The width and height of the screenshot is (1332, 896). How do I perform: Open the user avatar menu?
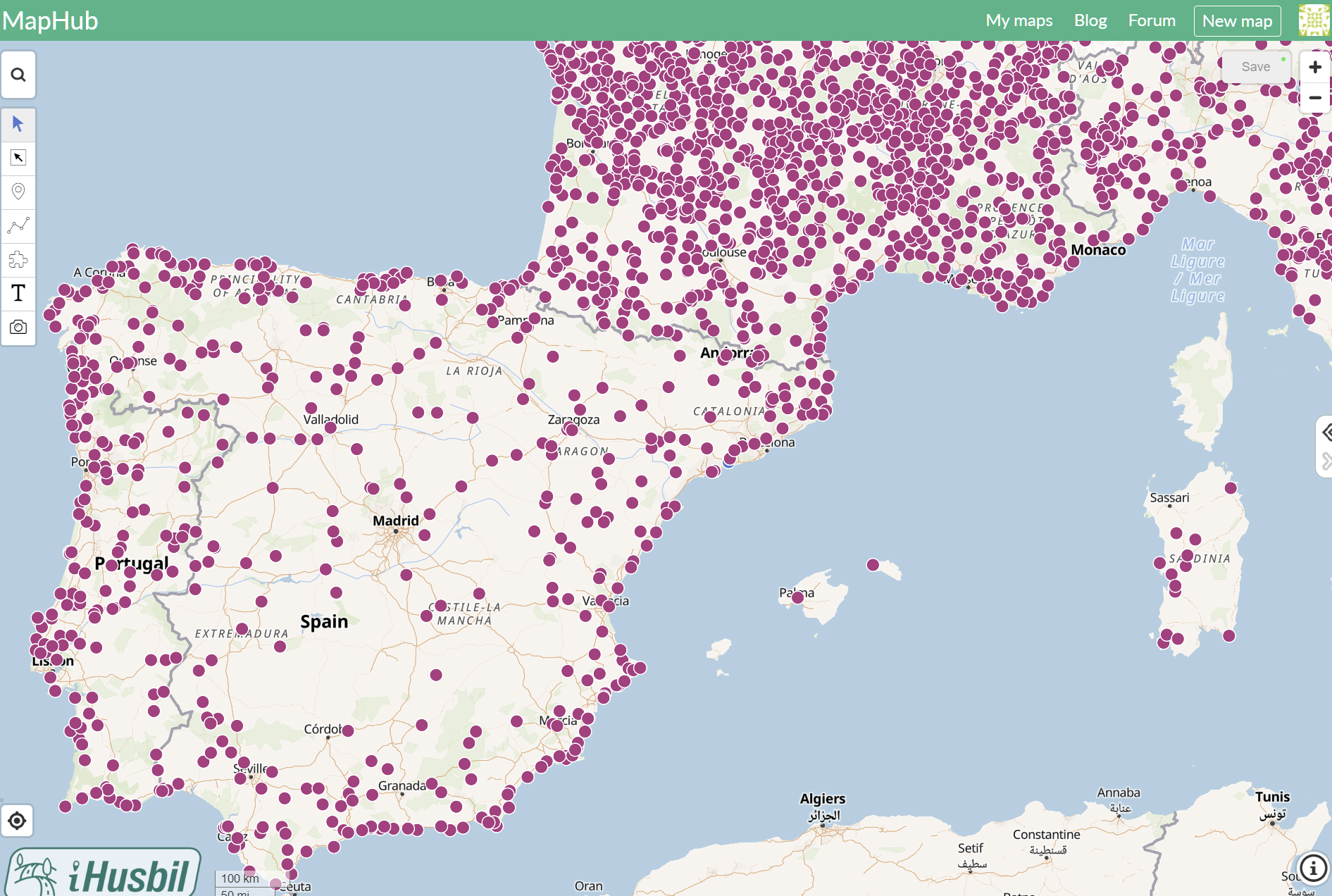[1314, 20]
